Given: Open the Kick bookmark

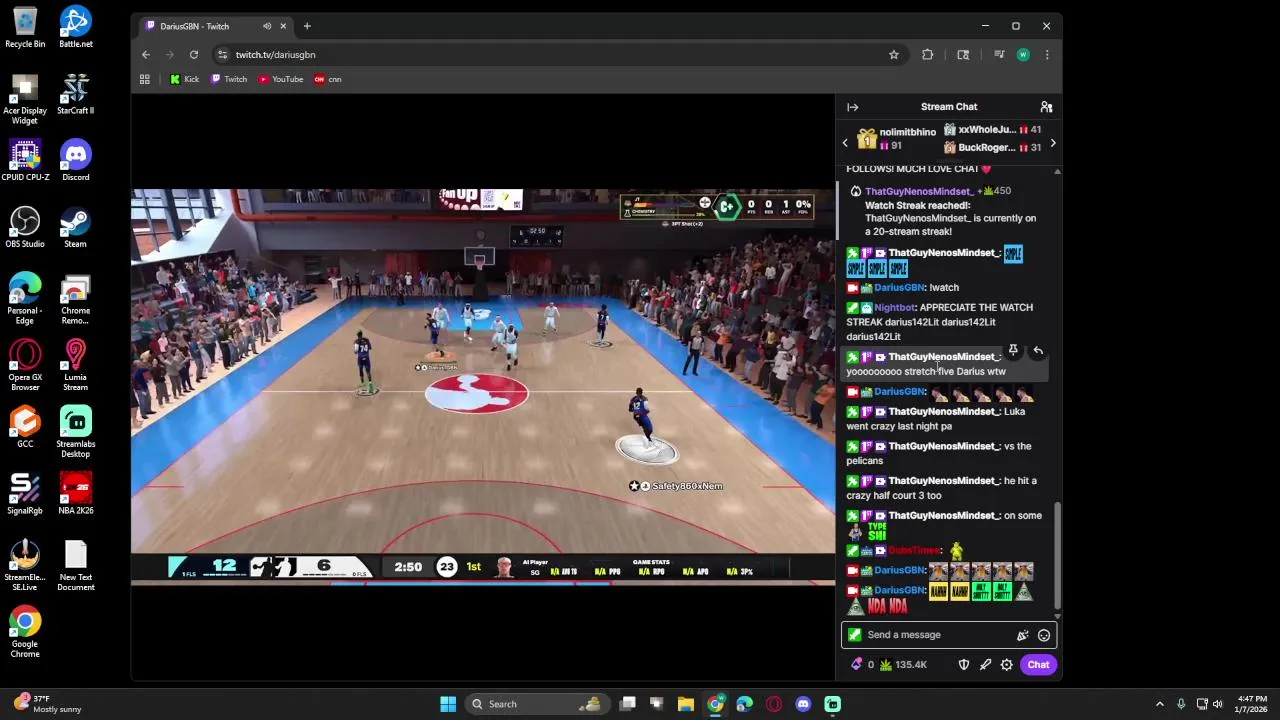Looking at the screenshot, I should (x=184, y=79).
